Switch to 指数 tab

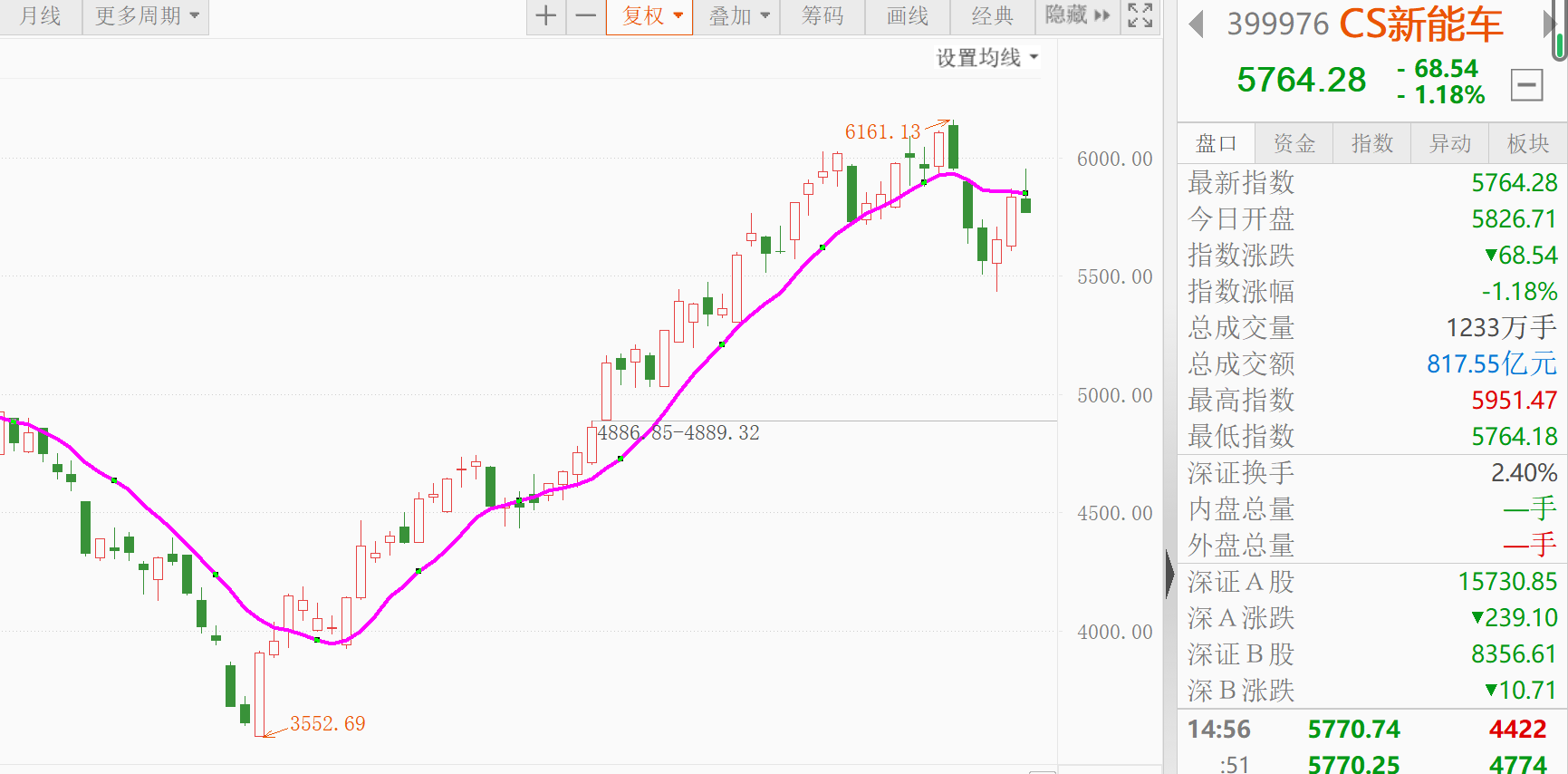(1371, 143)
